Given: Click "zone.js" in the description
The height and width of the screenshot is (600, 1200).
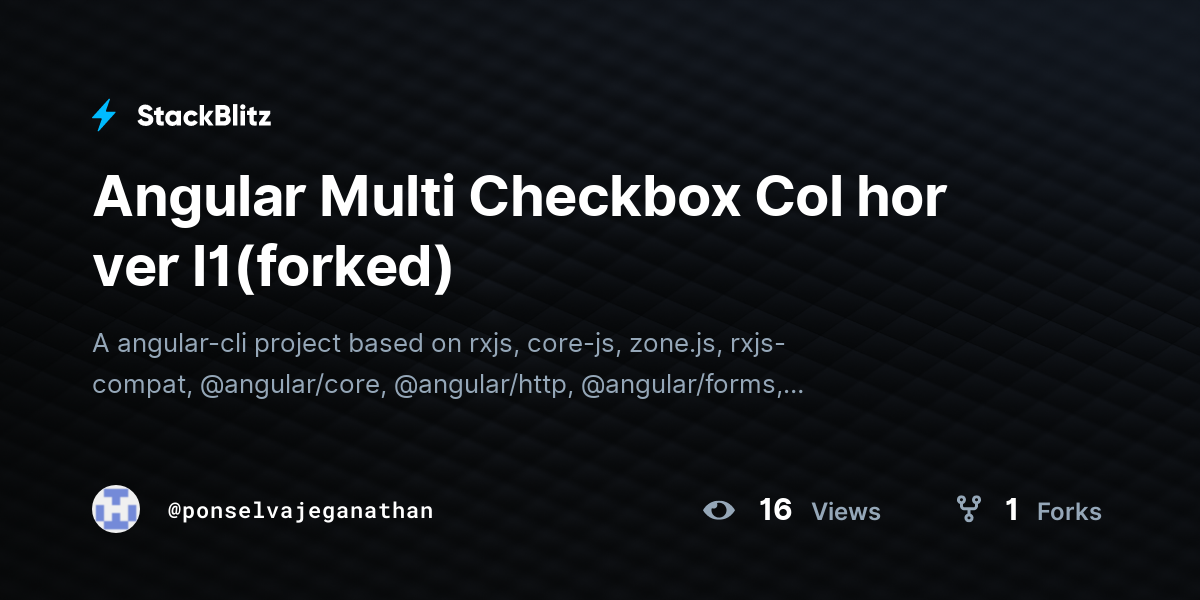Looking at the screenshot, I should pyautogui.click(x=673, y=344).
